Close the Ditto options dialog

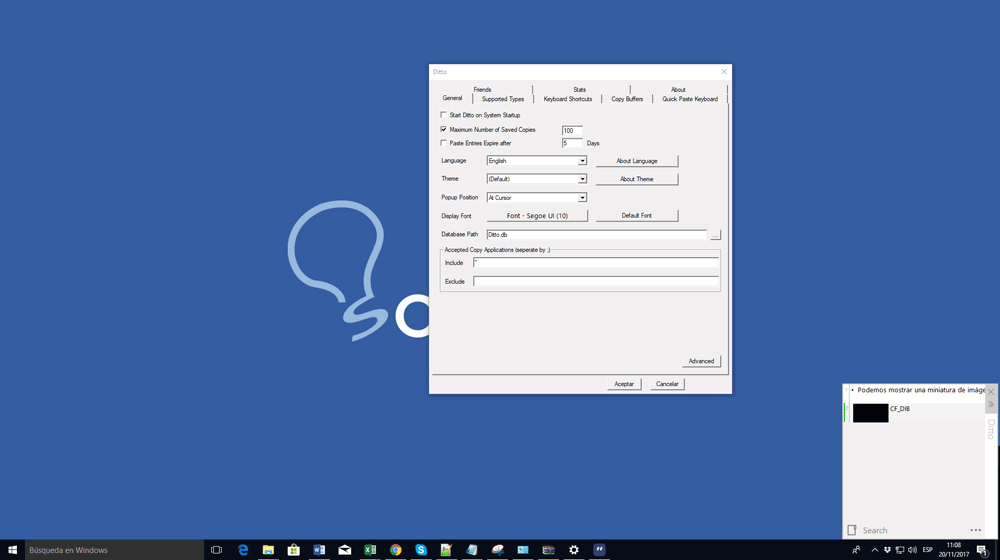[724, 71]
